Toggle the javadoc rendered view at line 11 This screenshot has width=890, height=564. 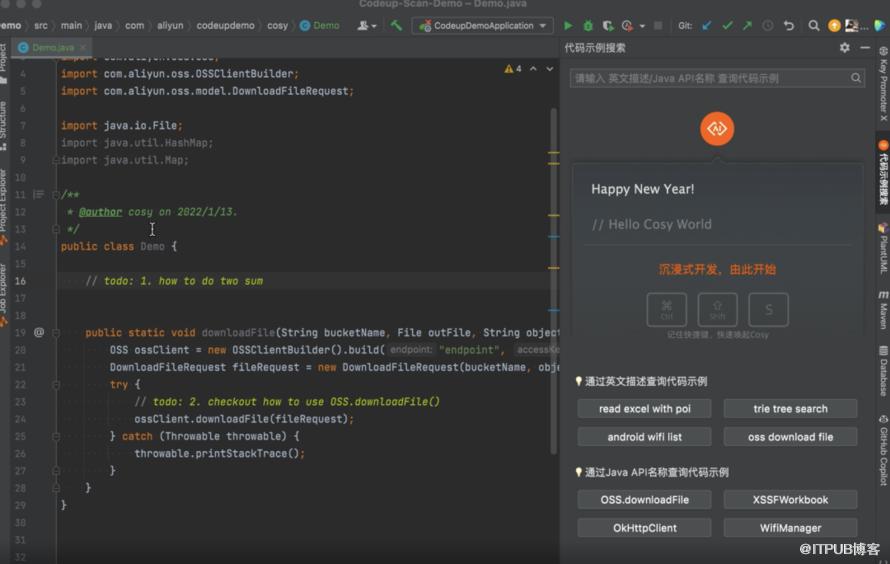coord(39,194)
